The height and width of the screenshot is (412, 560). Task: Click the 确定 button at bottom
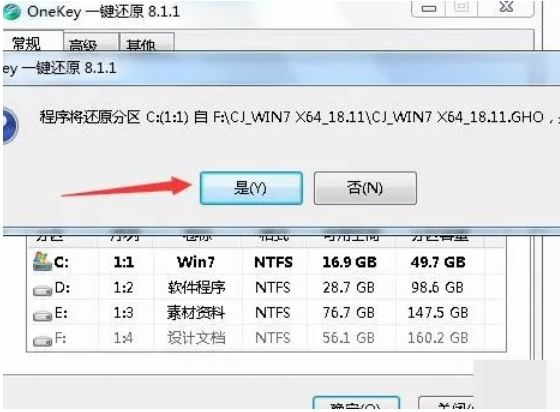(x=356, y=403)
